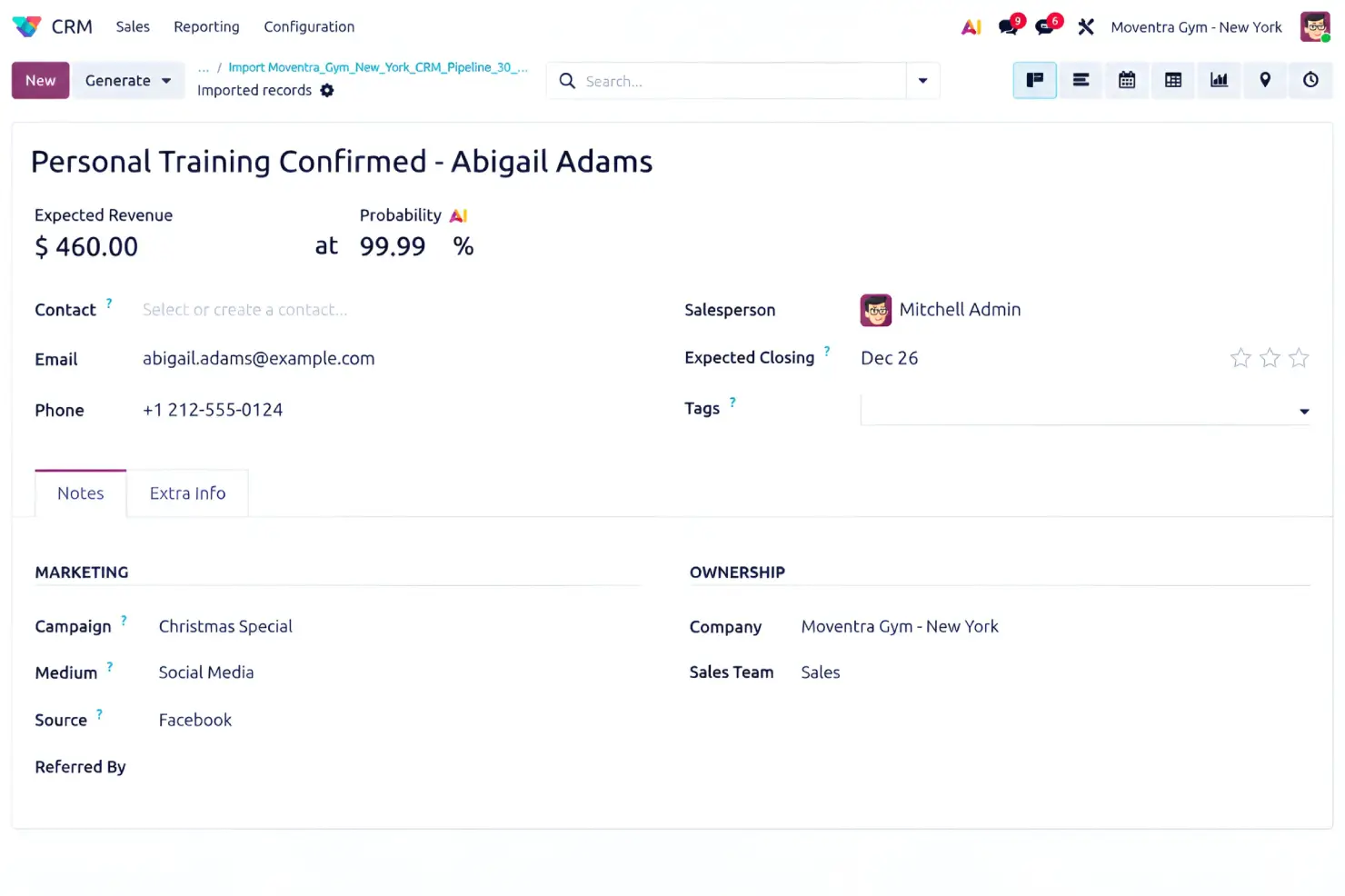This screenshot has height=896, width=1345.
Task: Expand the Tags dropdown arrow
Action: (1304, 412)
